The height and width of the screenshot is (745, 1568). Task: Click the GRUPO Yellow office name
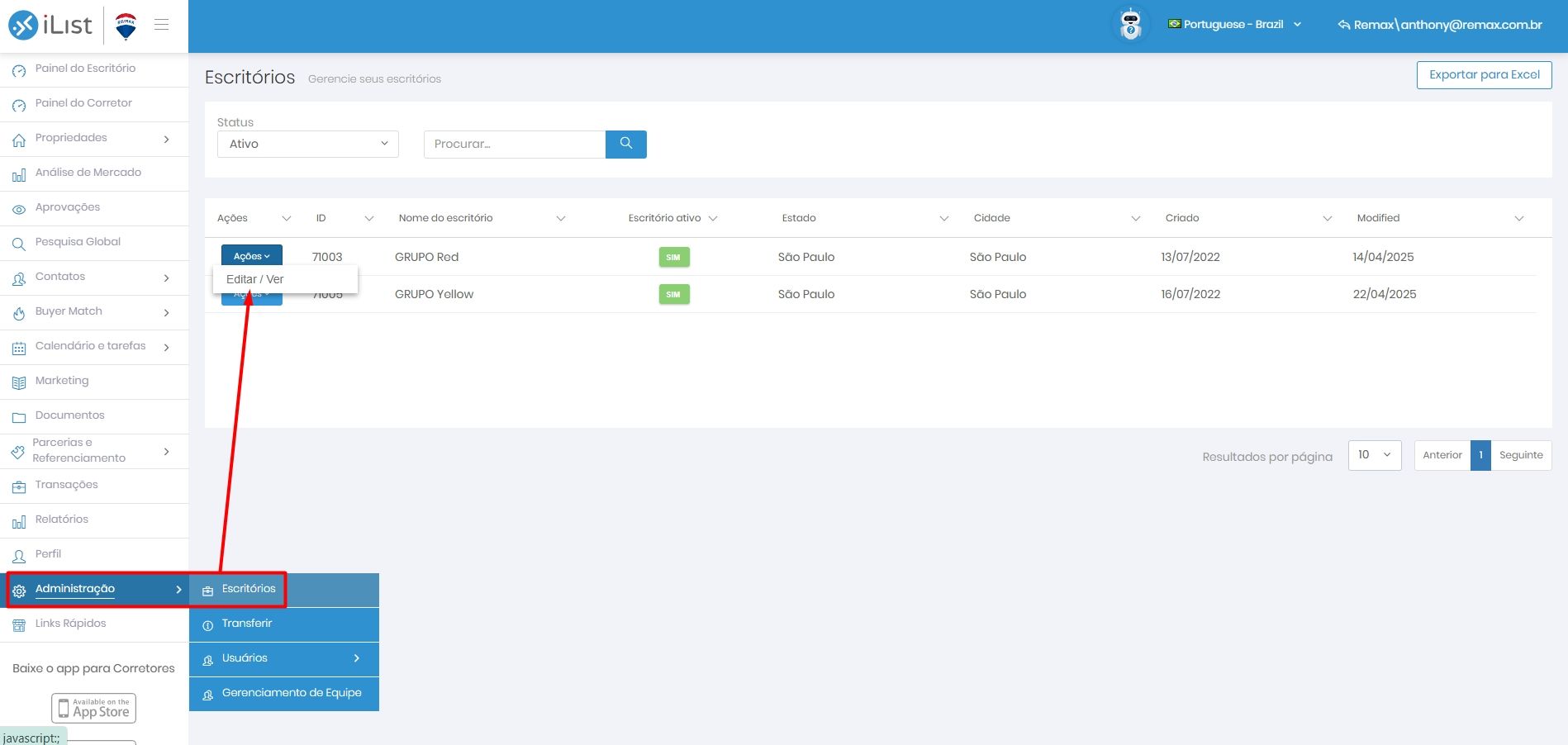pyautogui.click(x=434, y=294)
